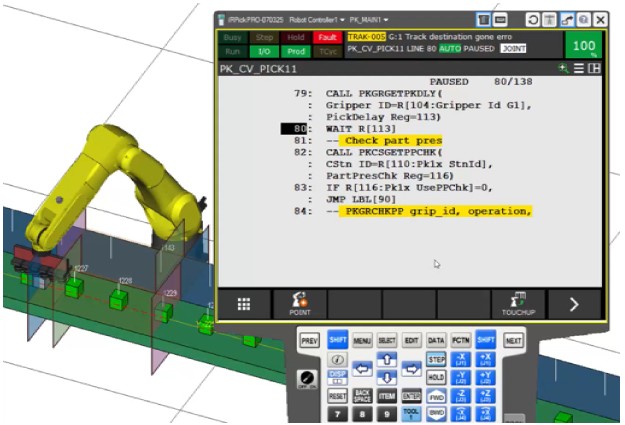Toggle the STEP key
The height and width of the screenshot is (425, 625).
[436, 358]
